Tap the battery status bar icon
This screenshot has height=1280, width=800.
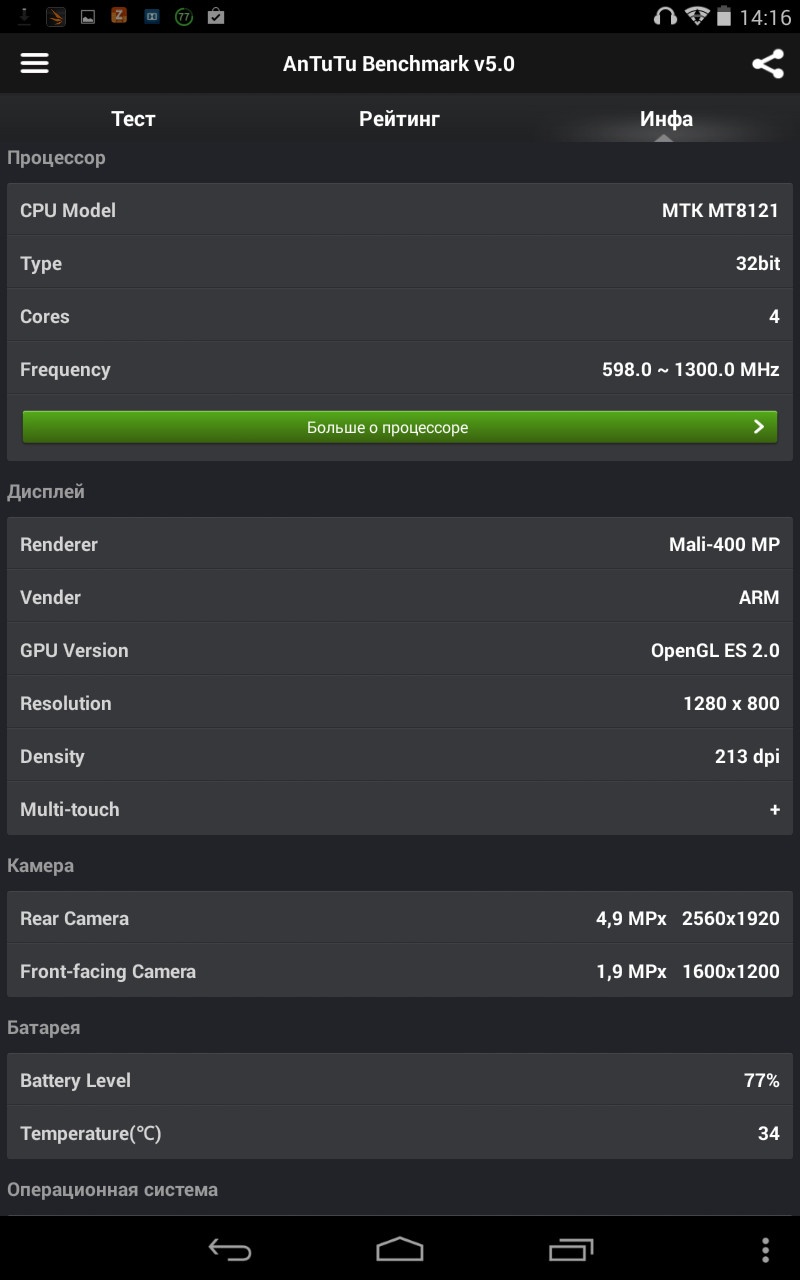725,16
